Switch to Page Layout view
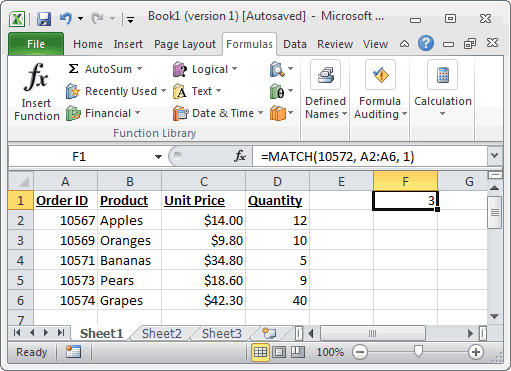The image size is (511, 371). 279,352
